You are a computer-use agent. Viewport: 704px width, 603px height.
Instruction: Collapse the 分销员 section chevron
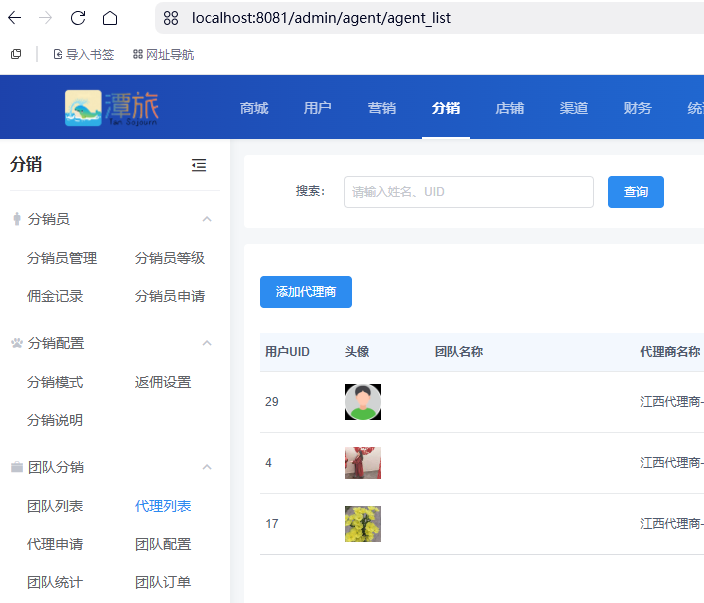[207, 219]
